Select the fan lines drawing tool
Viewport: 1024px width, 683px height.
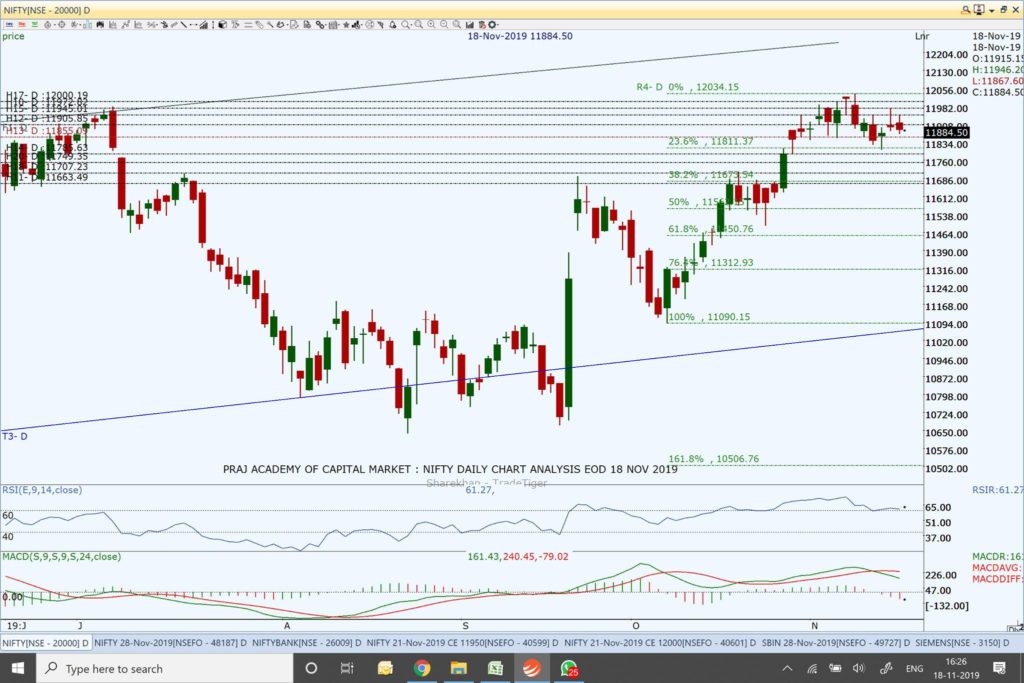pos(204,25)
